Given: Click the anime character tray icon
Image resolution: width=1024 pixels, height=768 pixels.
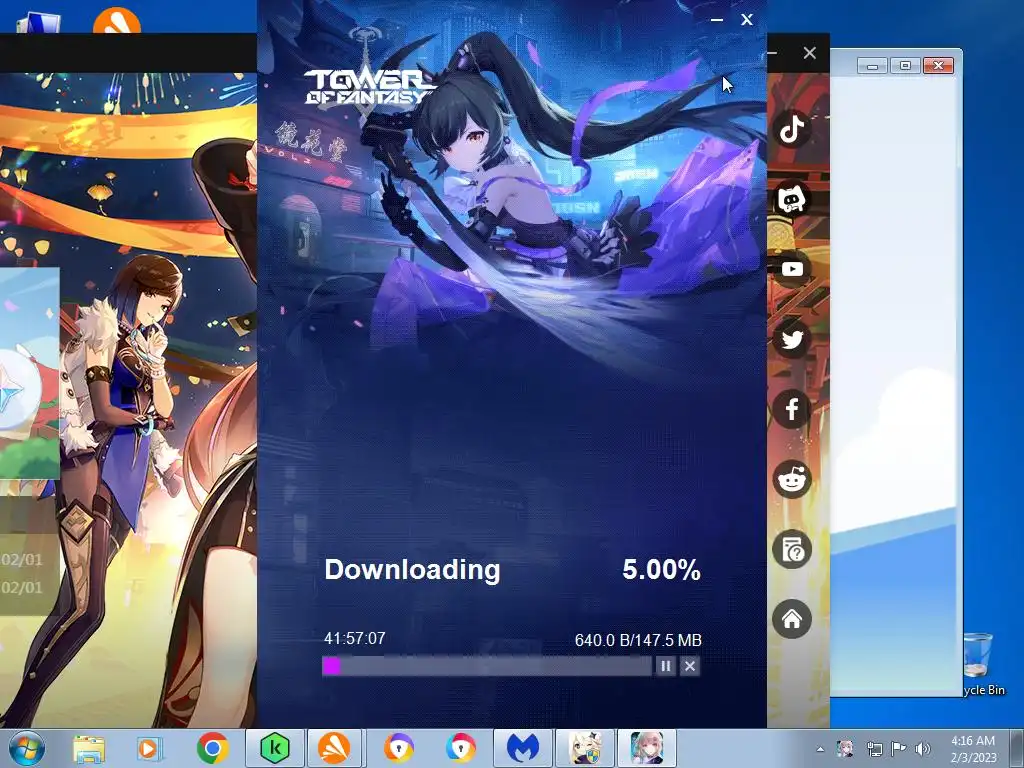Looking at the screenshot, I should [x=845, y=748].
